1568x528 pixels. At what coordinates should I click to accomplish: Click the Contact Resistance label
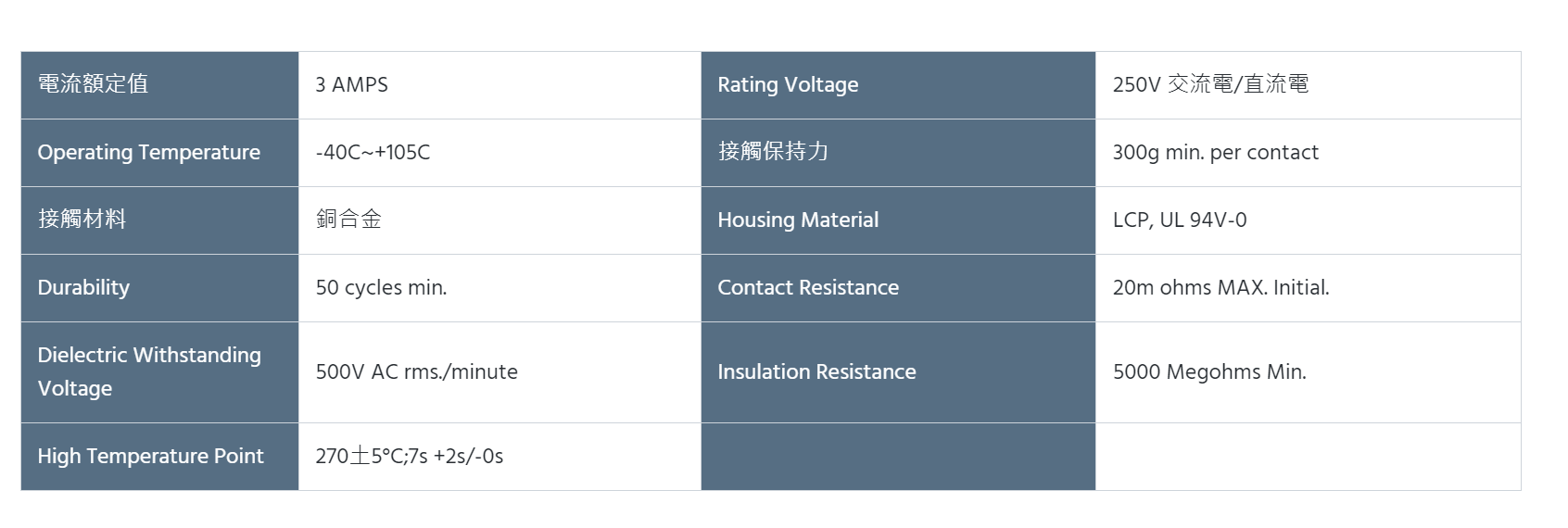(x=808, y=287)
